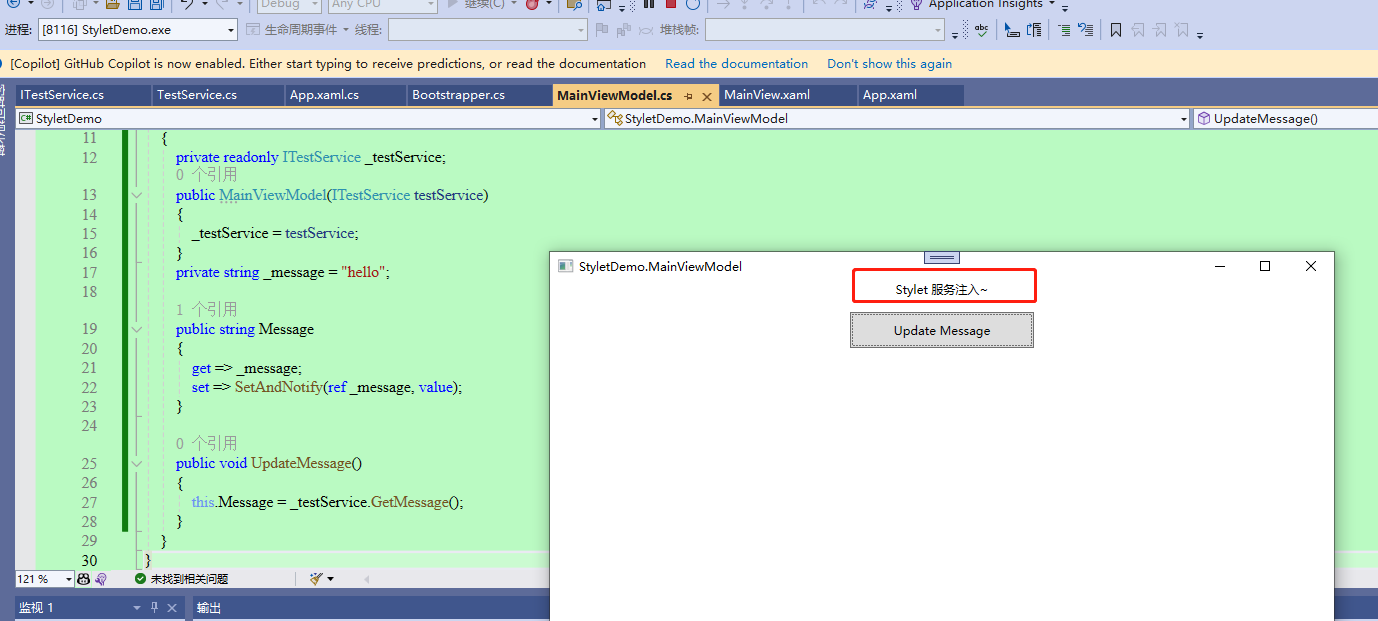Click the StyletDemo window app icon

click(x=565, y=266)
